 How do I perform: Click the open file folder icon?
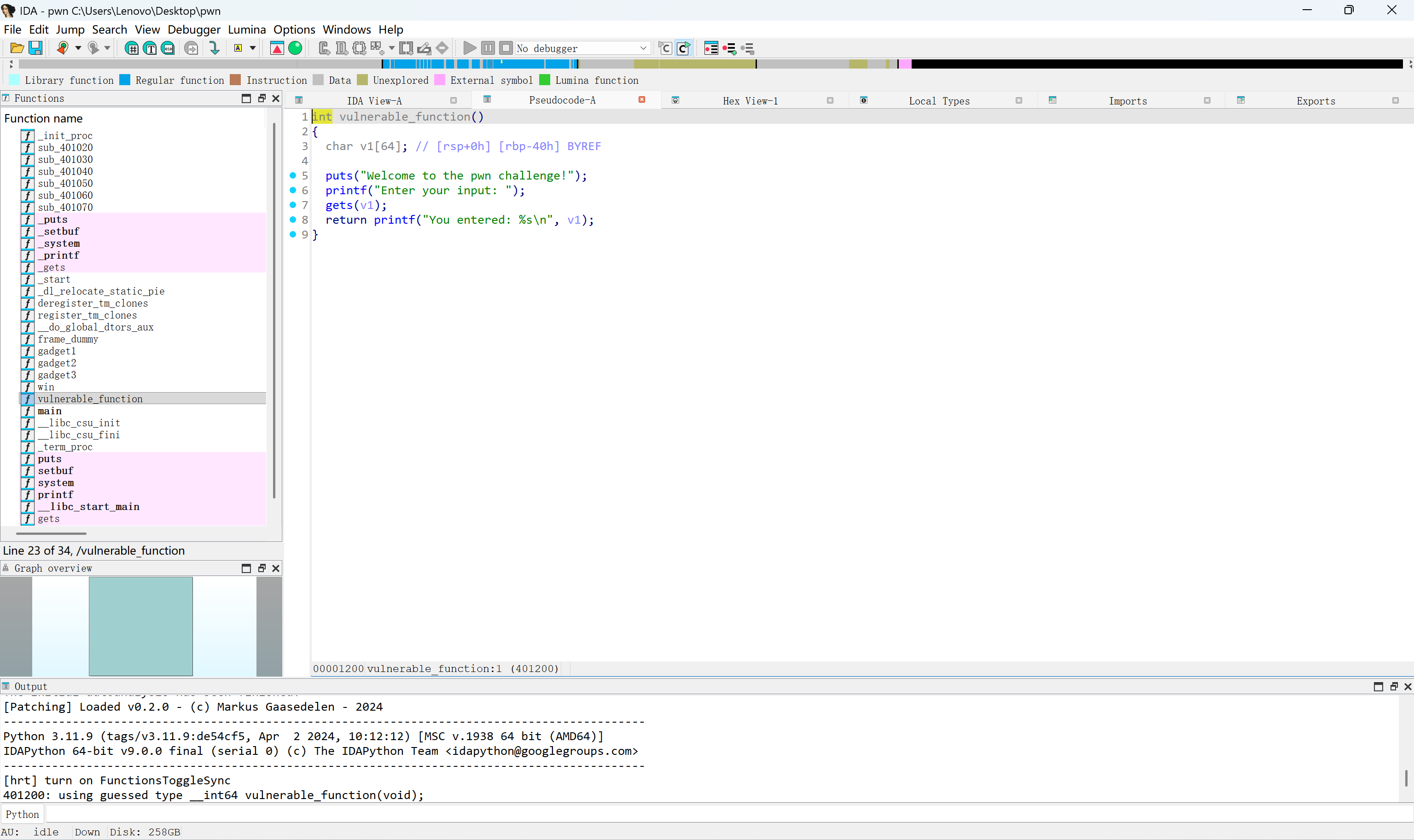(17, 48)
